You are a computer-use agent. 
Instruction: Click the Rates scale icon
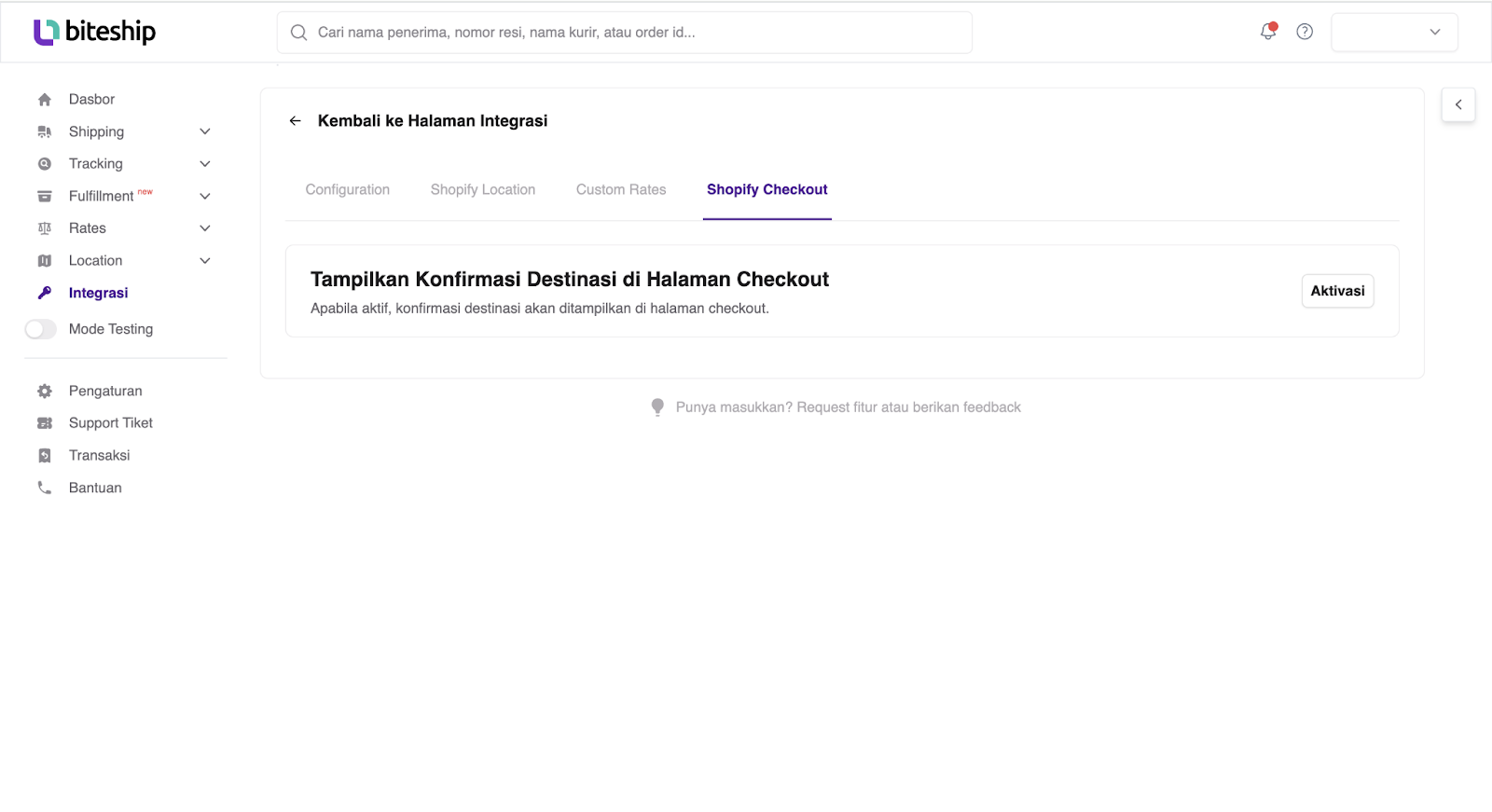tap(45, 228)
